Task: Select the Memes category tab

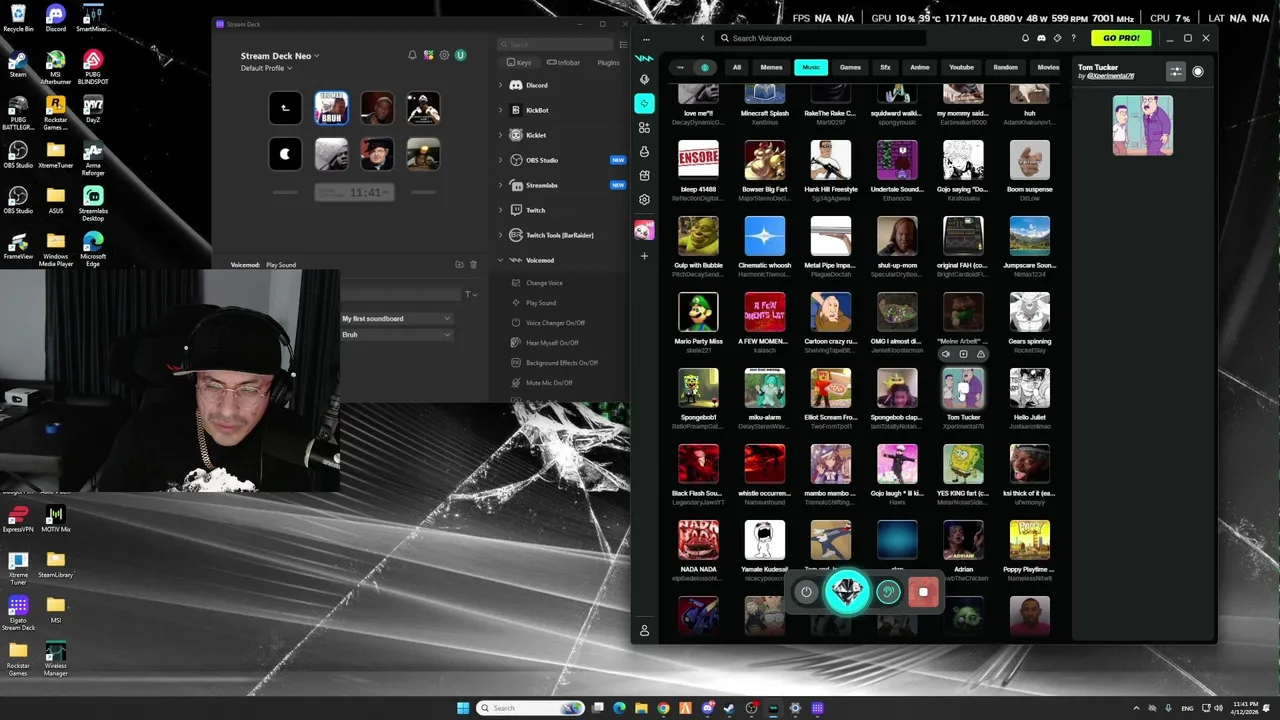Action: coord(771,67)
